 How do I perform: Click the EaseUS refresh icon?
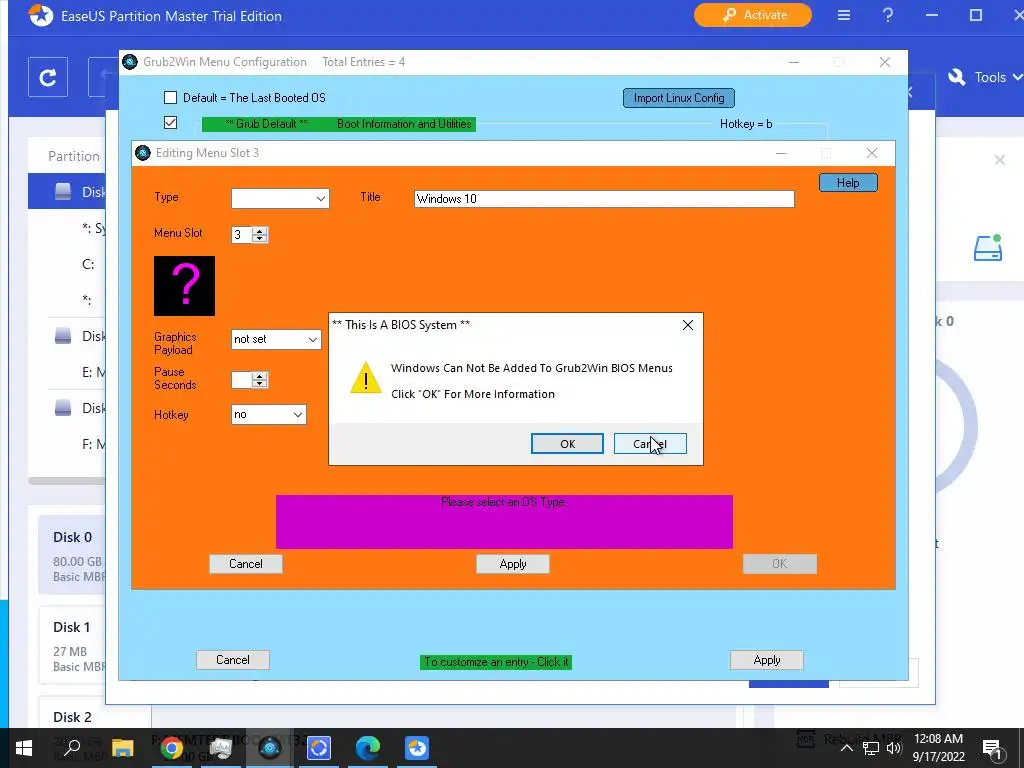coord(48,78)
